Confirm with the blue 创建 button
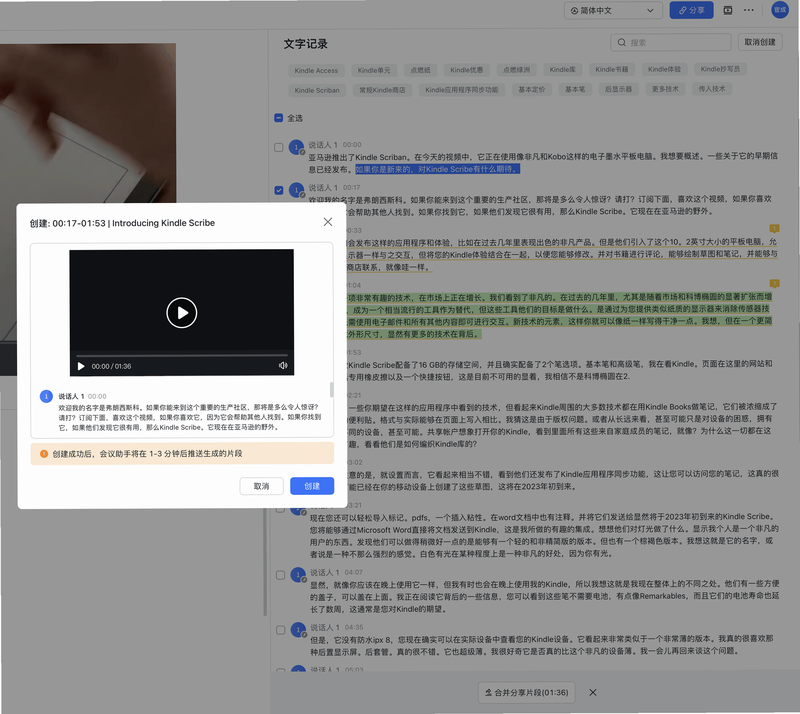 [x=312, y=486]
